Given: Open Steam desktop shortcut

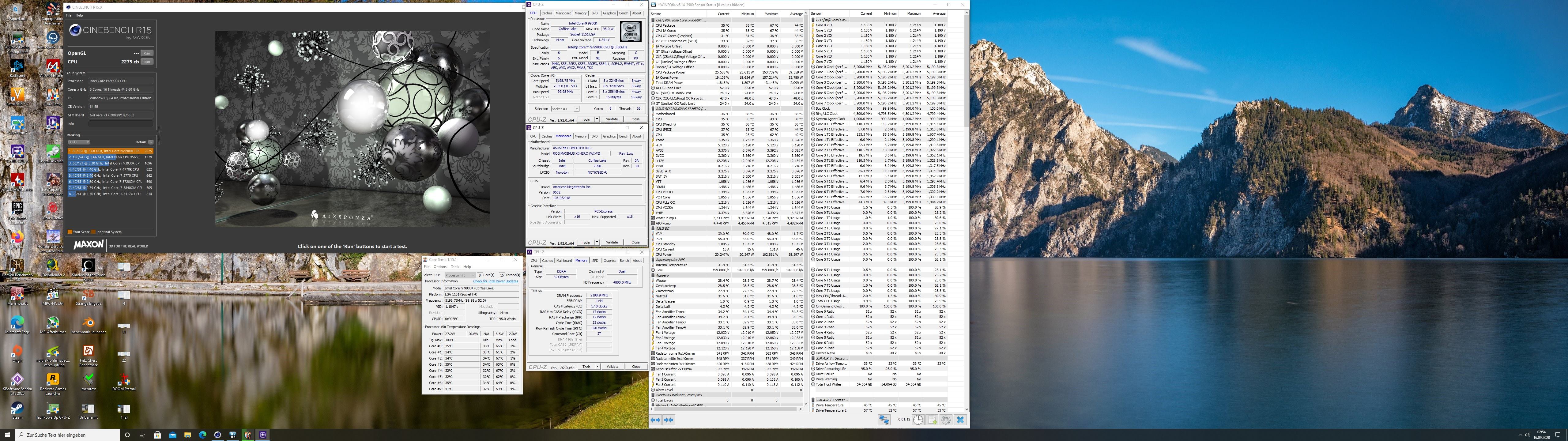Looking at the screenshot, I should [17, 411].
